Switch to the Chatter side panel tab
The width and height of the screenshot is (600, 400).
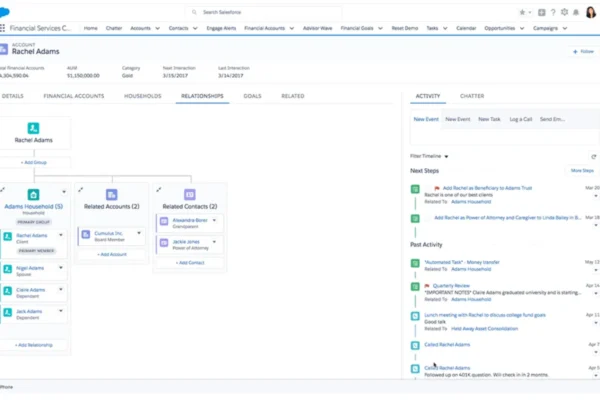pos(472,96)
